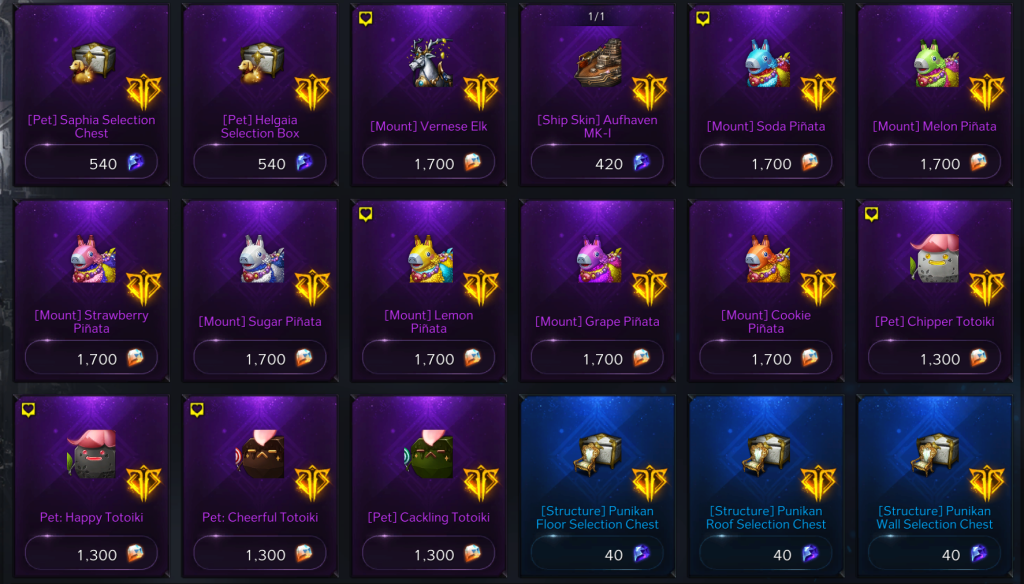Click the Vernese Elk mount icon
The height and width of the screenshot is (584, 1024).
pos(430,63)
